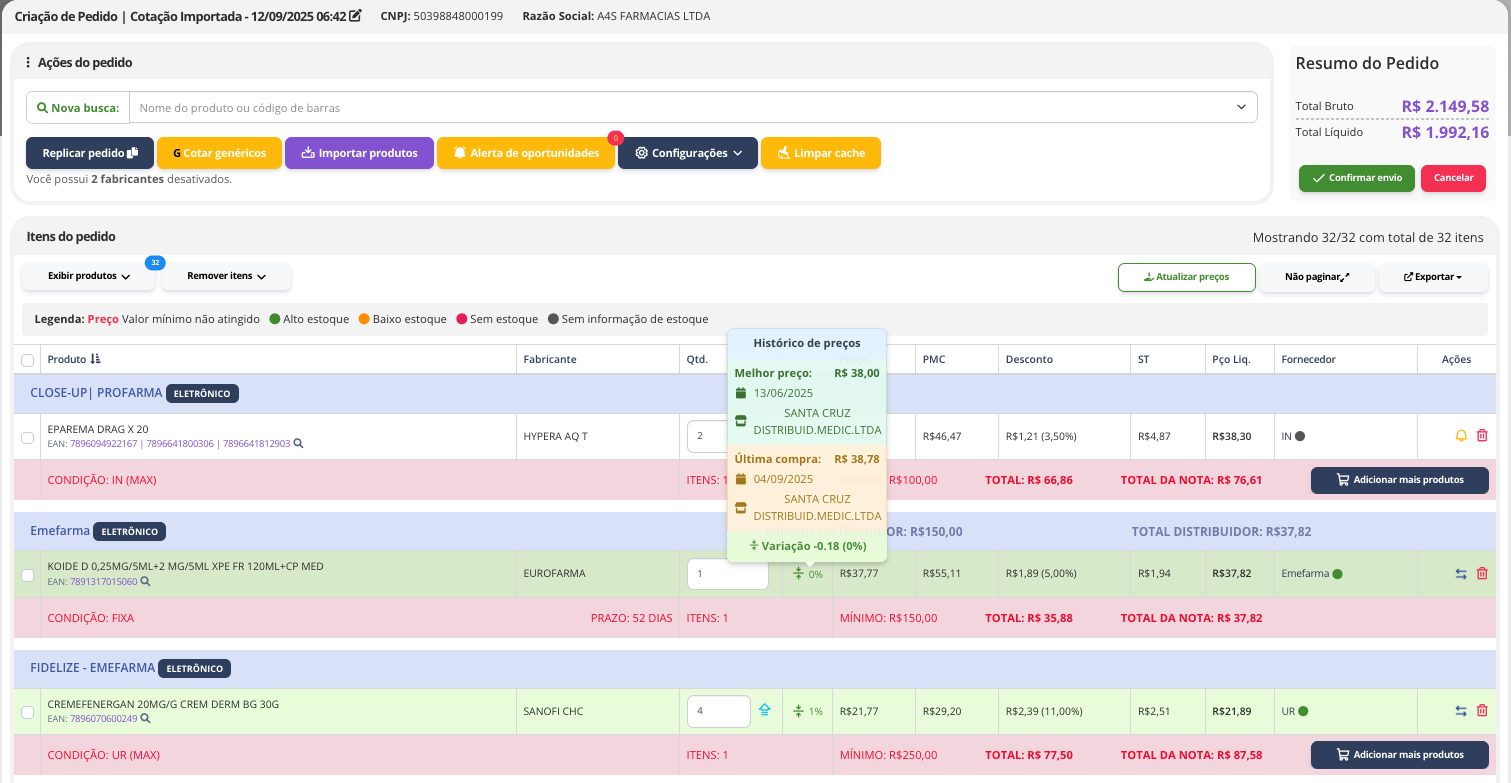
Task: Delete the EPAREMA DRAG X 20 item via trash icon
Action: pyautogui.click(x=1482, y=436)
